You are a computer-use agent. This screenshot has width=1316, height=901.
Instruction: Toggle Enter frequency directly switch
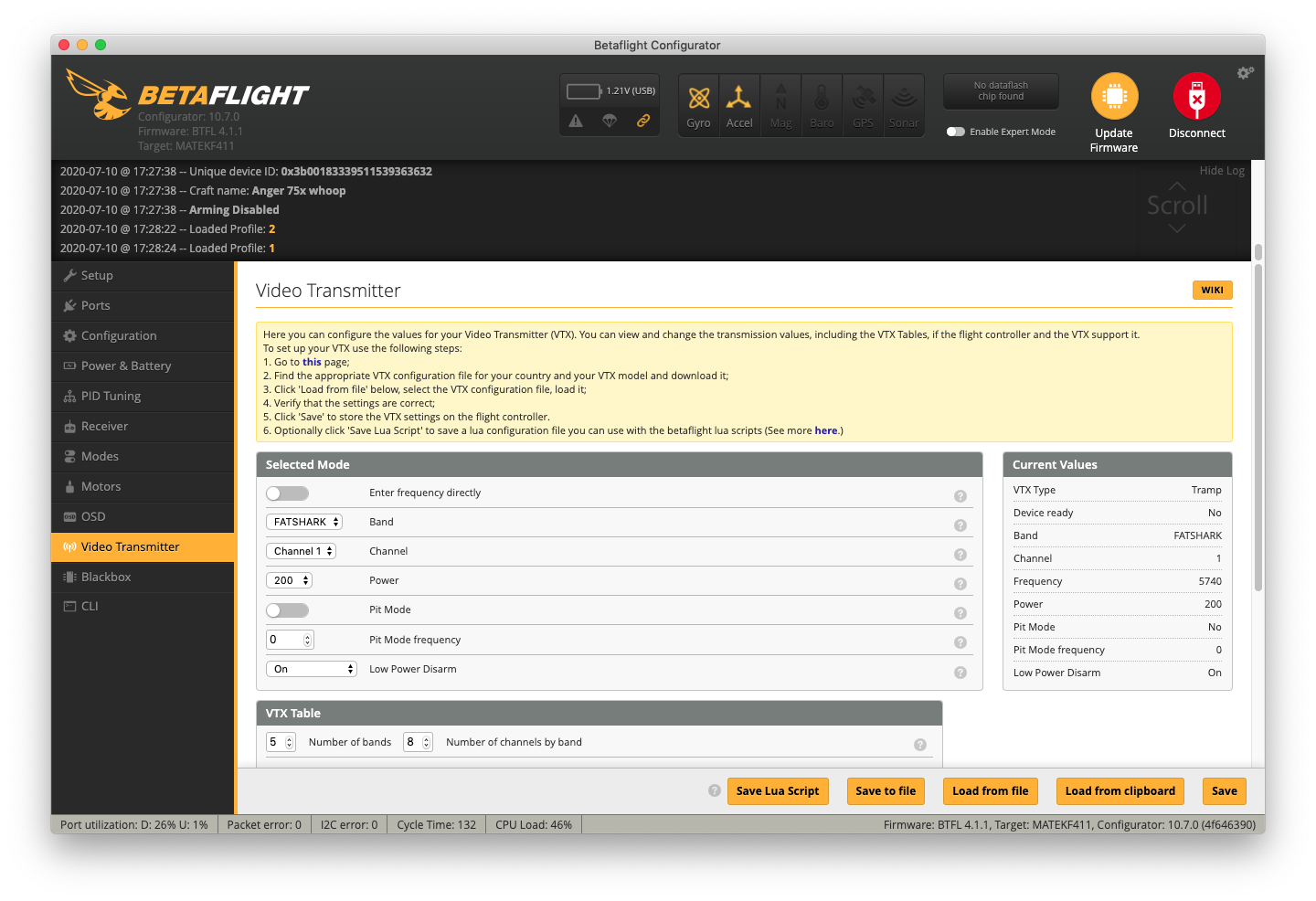(x=288, y=493)
